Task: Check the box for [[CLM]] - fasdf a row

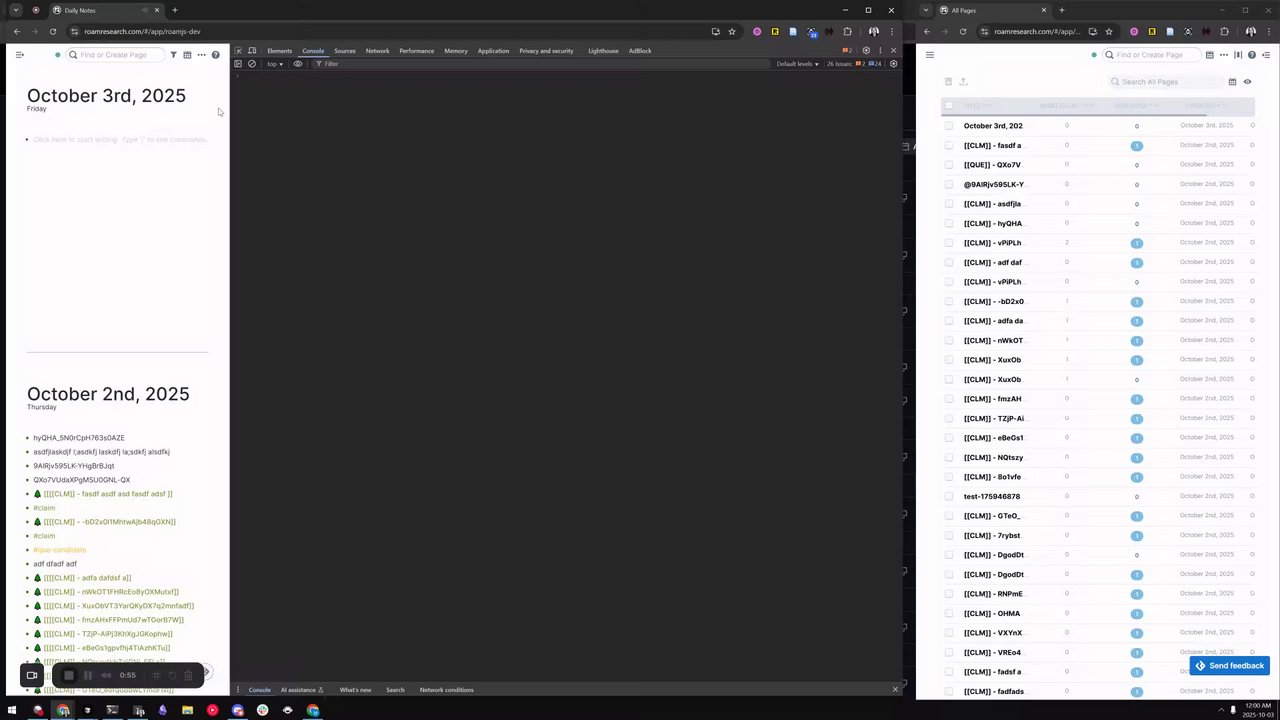Action: pos(949,145)
